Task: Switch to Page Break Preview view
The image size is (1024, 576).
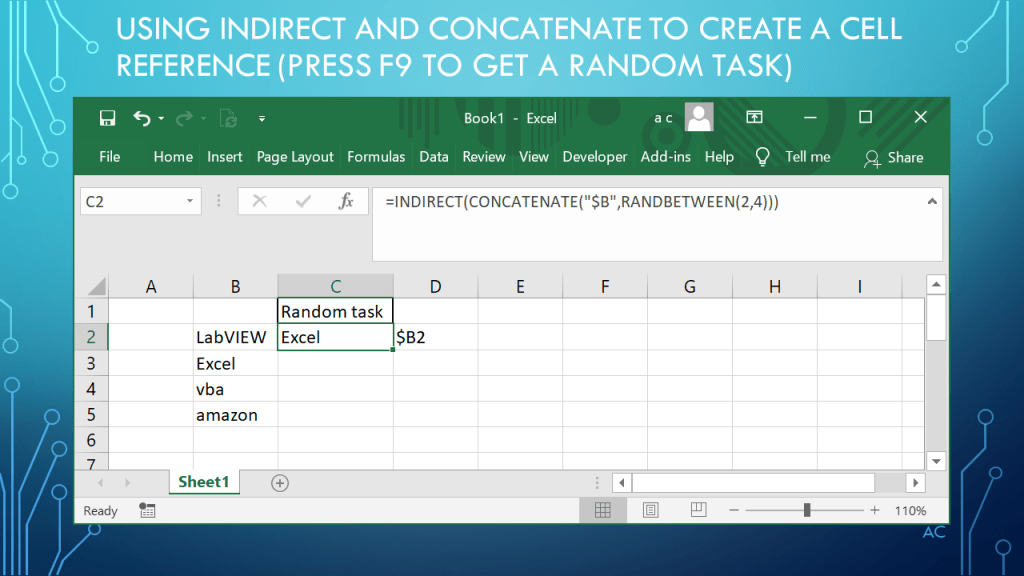Action: [699, 511]
